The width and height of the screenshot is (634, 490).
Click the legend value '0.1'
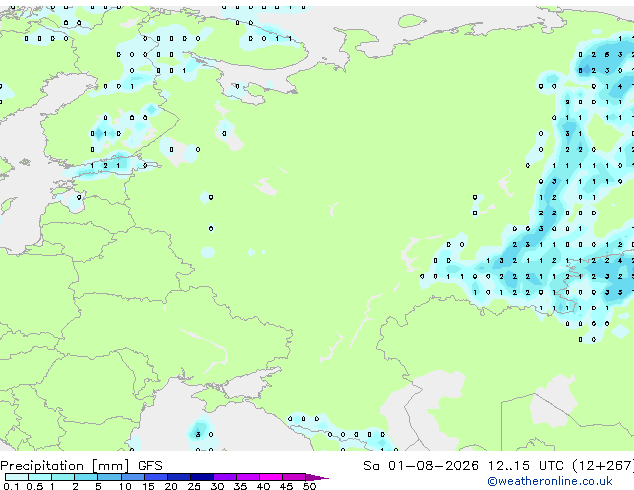click(x=11, y=486)
